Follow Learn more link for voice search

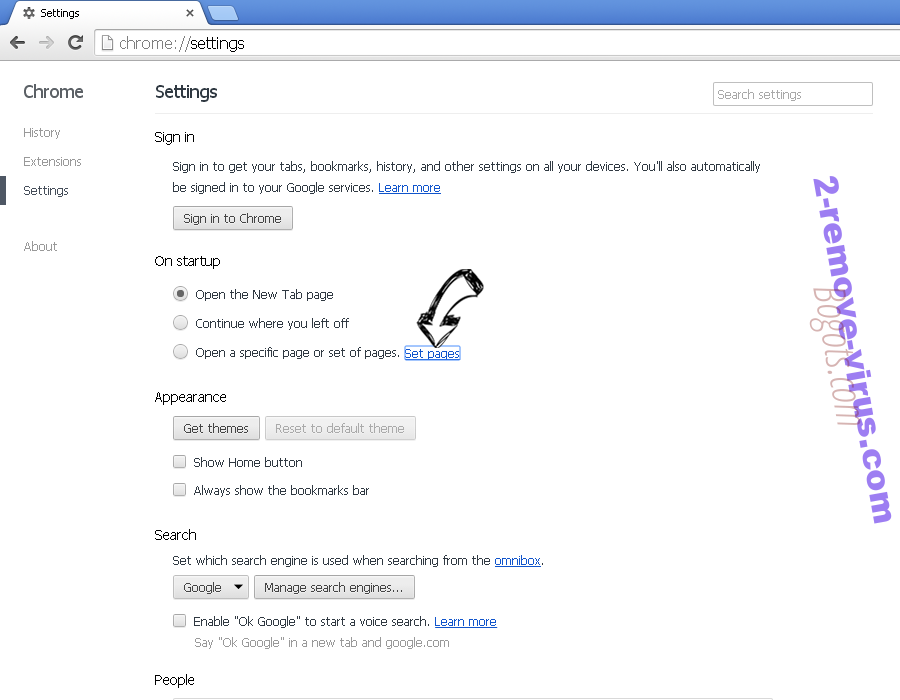tap(465, 621)
